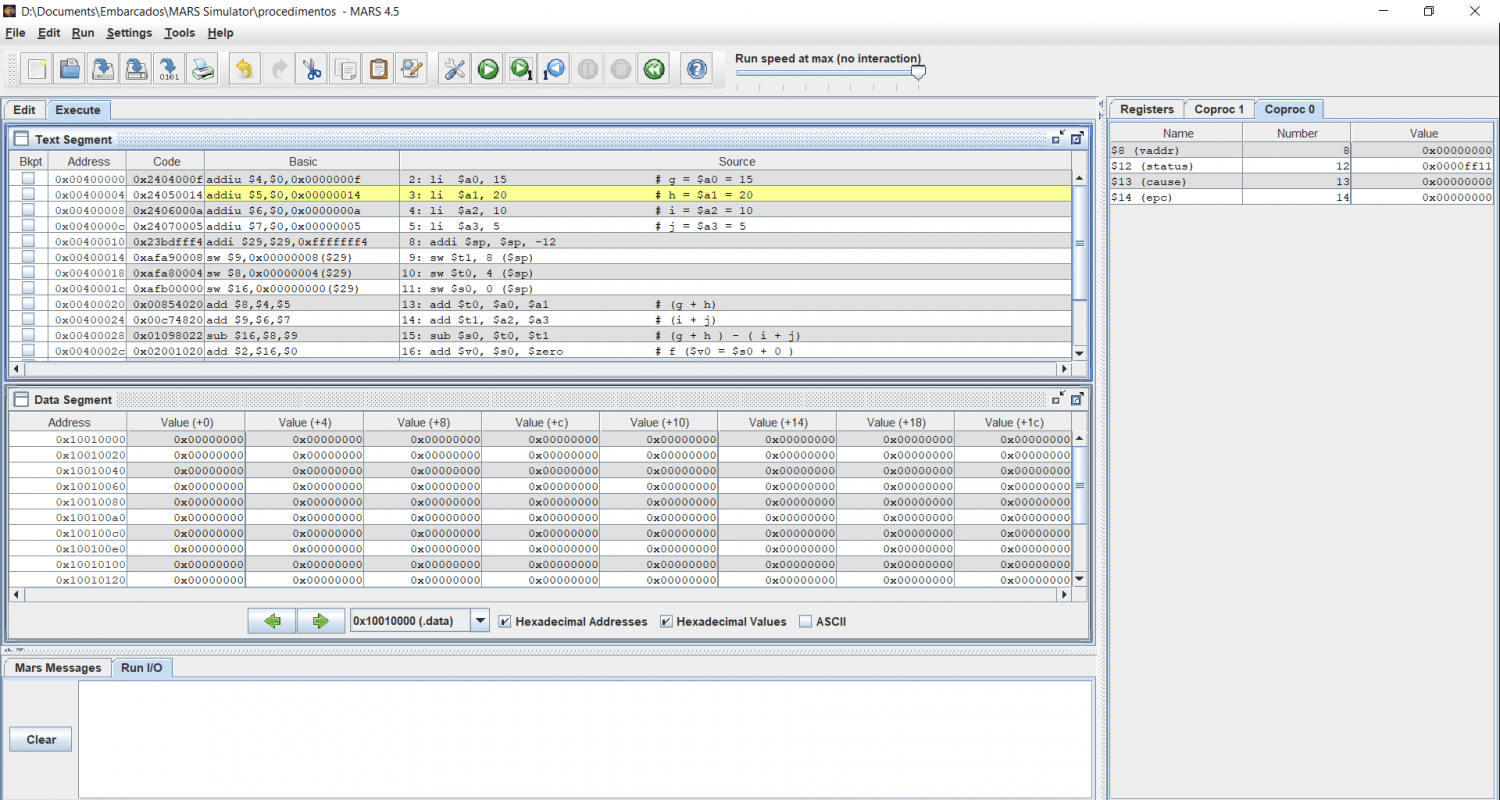The width and height of the screenshot is (1500, 800).
Task: Save the current file
Action: coord(103,69)
